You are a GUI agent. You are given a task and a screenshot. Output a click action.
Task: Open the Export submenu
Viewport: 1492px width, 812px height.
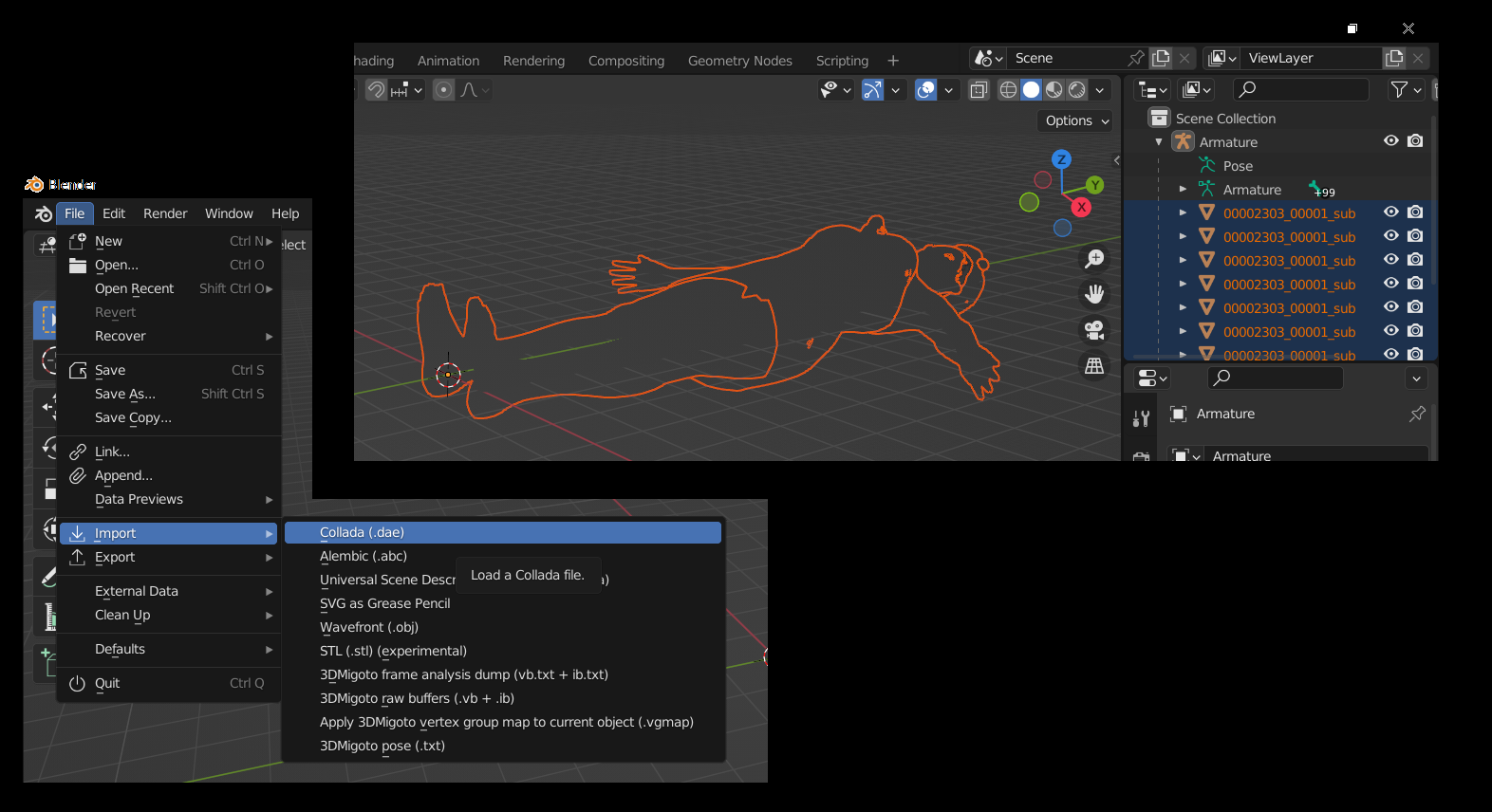pos(169,557)
